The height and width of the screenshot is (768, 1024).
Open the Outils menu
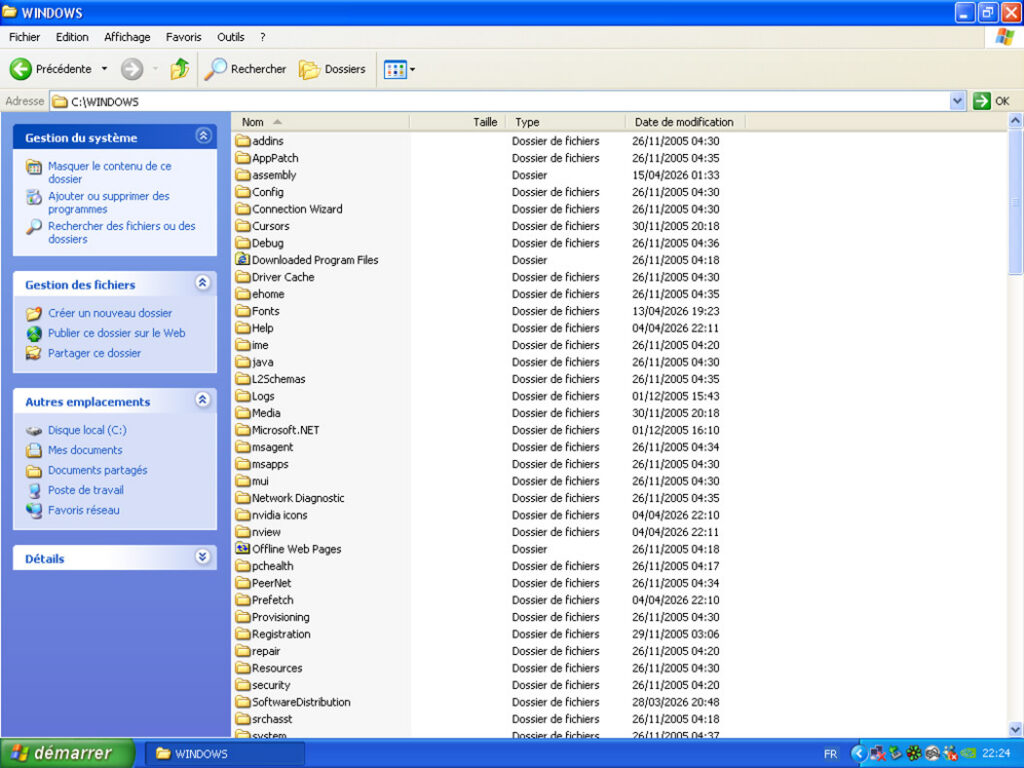(231, 37)
